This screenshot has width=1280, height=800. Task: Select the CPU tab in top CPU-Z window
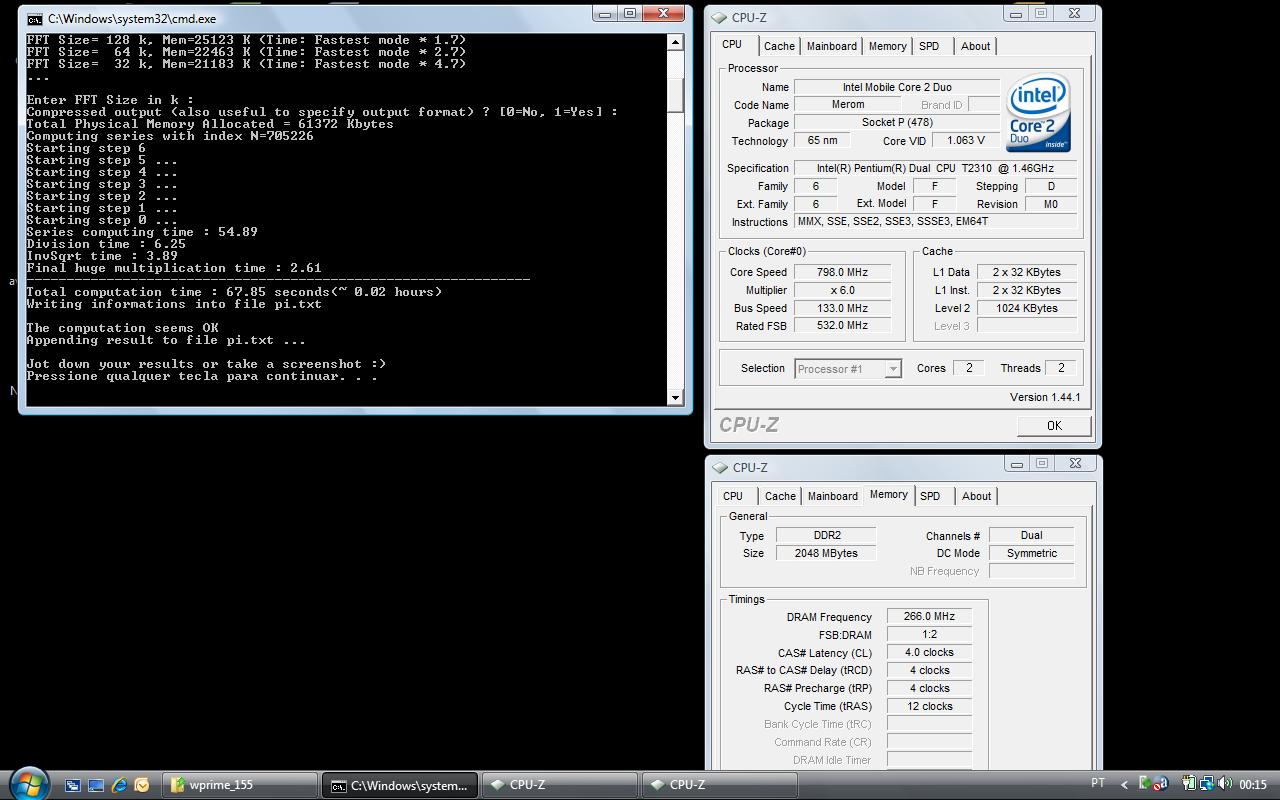pos(732,45)
